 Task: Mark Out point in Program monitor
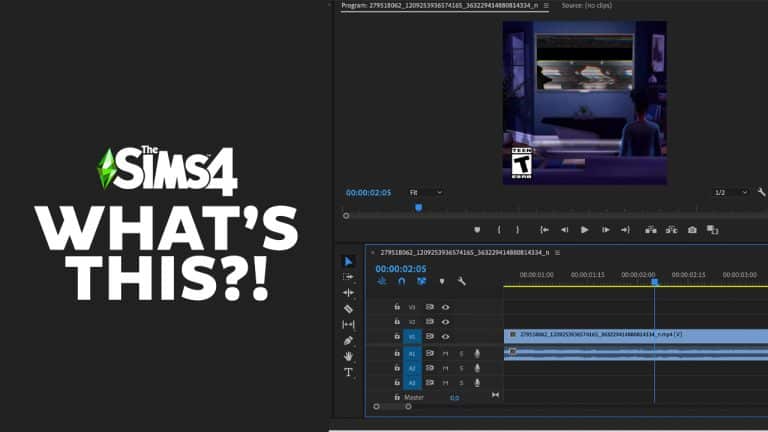point(517,230)
